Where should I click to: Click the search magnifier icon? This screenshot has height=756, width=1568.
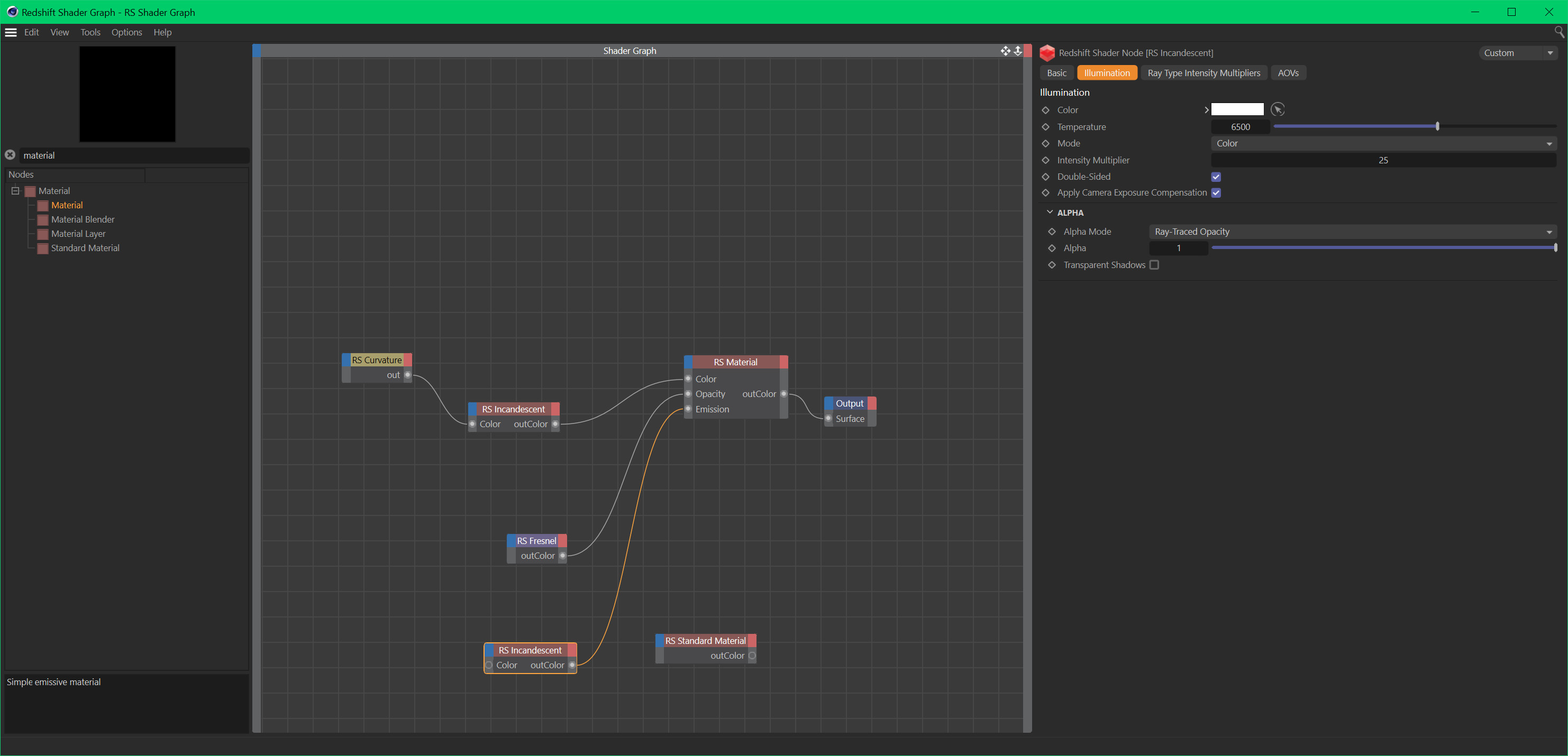point(1559,32)
